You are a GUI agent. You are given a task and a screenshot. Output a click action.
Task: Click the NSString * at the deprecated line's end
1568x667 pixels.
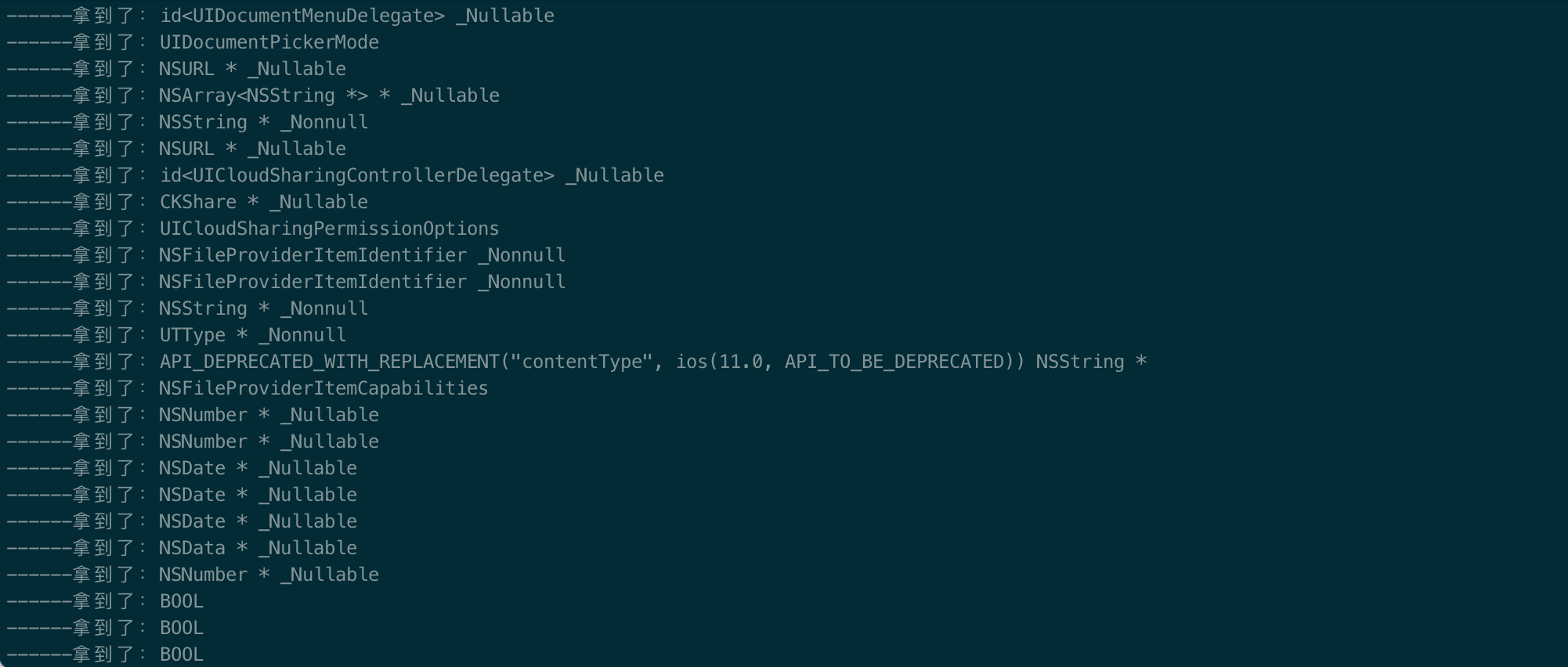coord(1092,362)
